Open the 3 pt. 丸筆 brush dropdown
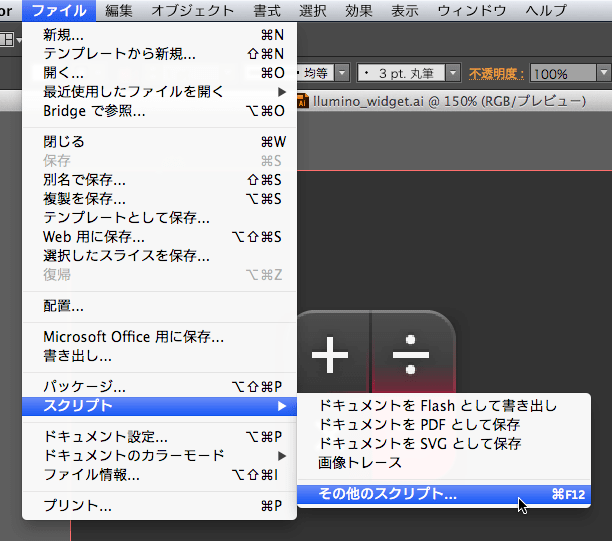The height and width of the screenshot is (541, 612). 453,73
